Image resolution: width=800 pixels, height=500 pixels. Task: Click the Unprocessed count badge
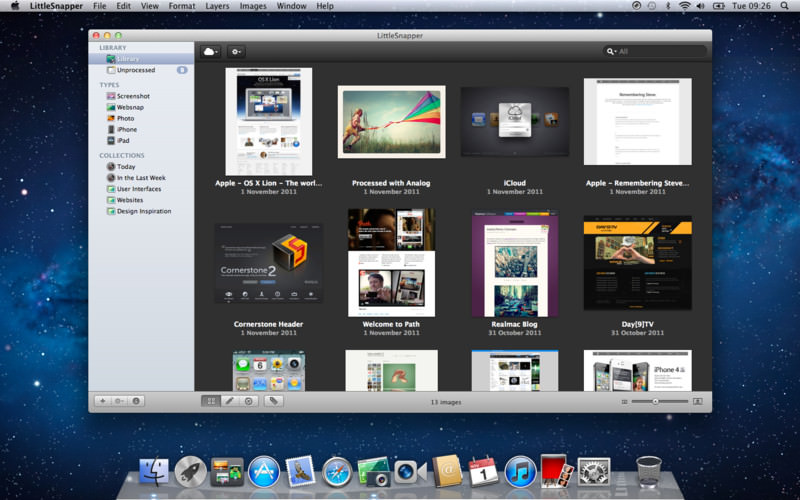[x=182, y=70]
